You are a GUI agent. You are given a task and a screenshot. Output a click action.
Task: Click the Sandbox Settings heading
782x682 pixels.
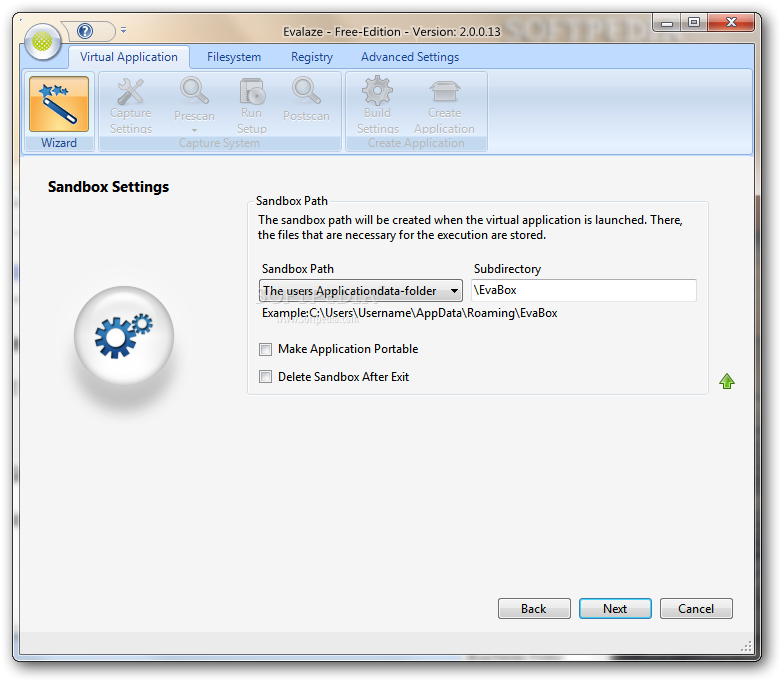(x=108, y=187)
